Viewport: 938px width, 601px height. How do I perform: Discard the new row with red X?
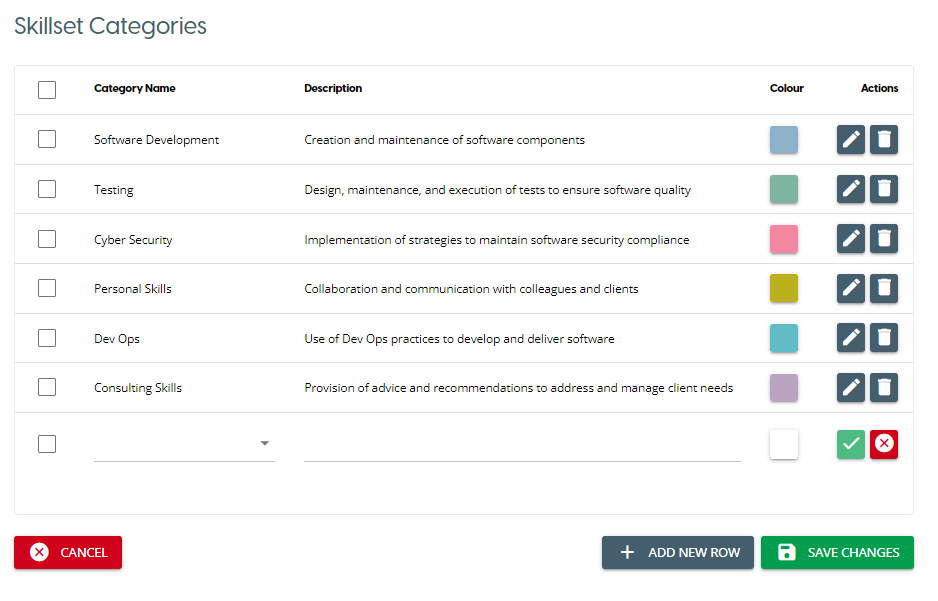(x=884, y=444)
